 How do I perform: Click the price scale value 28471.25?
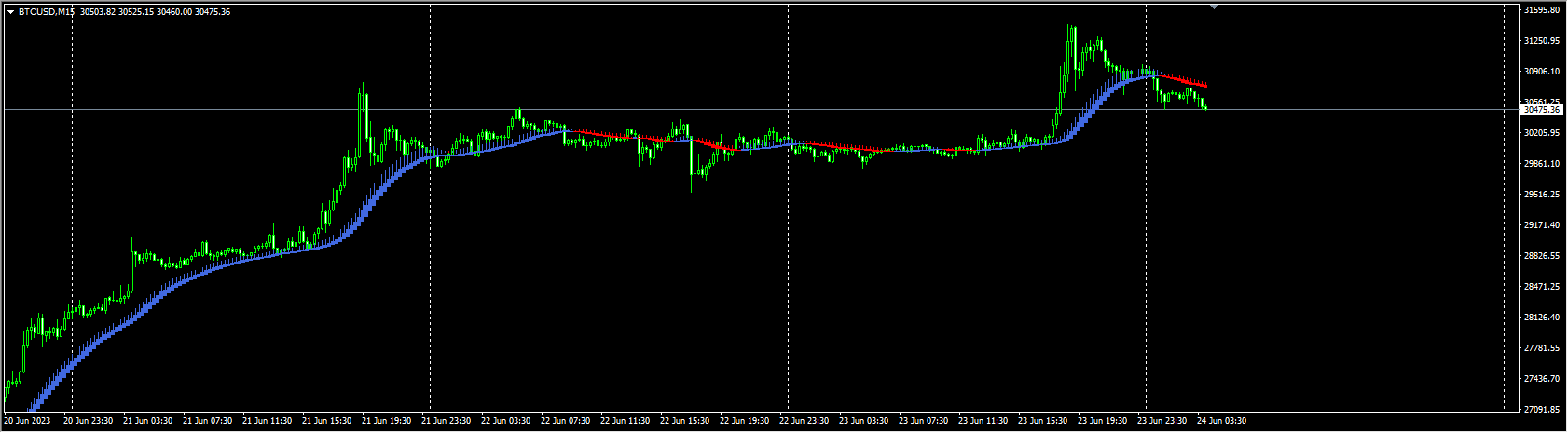pyautogui.click(x=1542, y=287)
